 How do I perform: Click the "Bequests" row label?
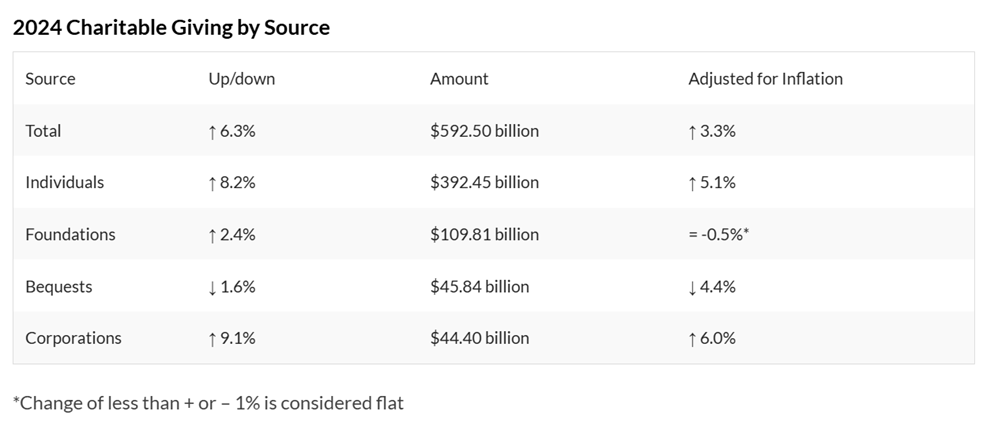58,287
